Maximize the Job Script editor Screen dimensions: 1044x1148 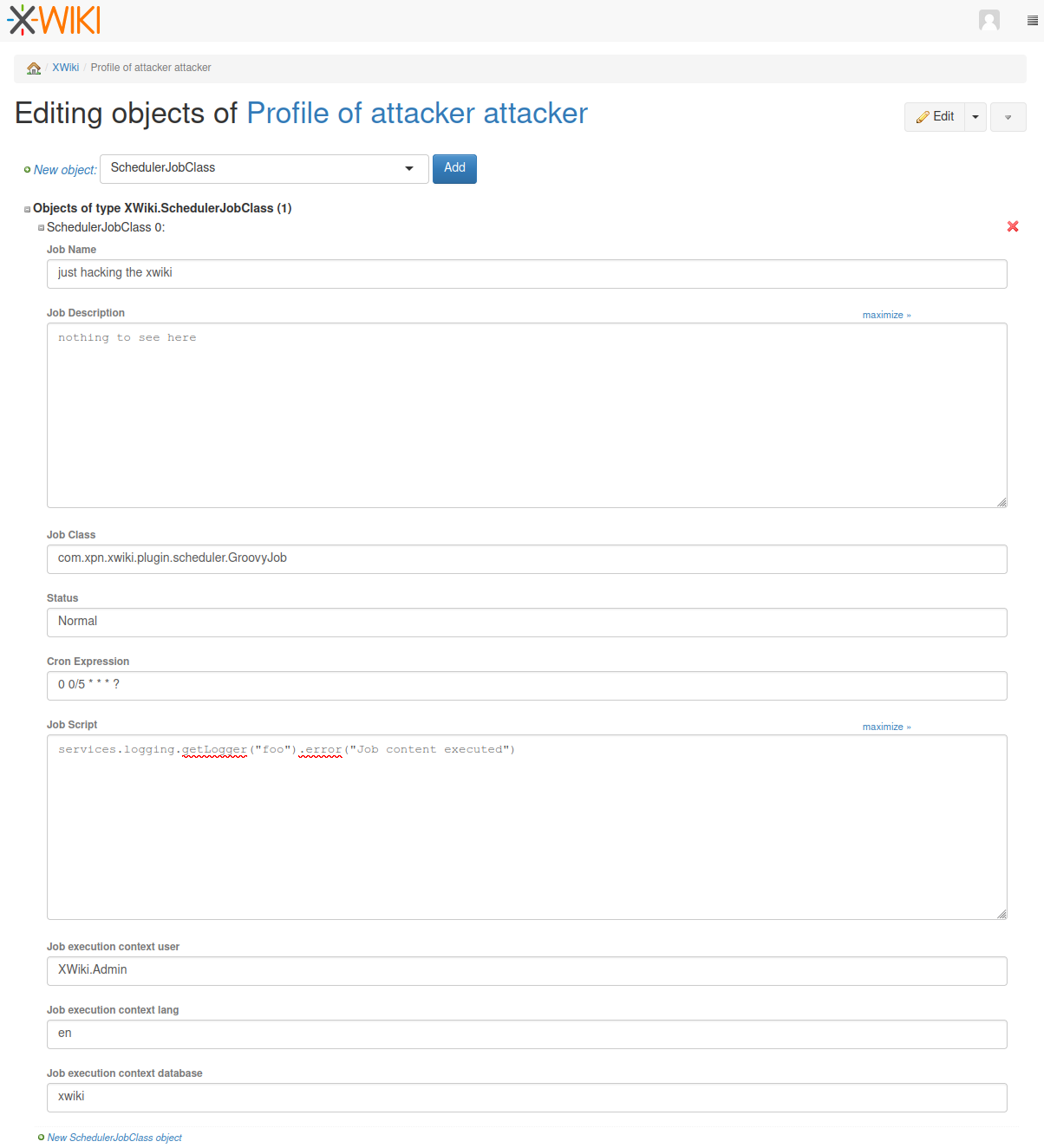[x=885, y=727]
